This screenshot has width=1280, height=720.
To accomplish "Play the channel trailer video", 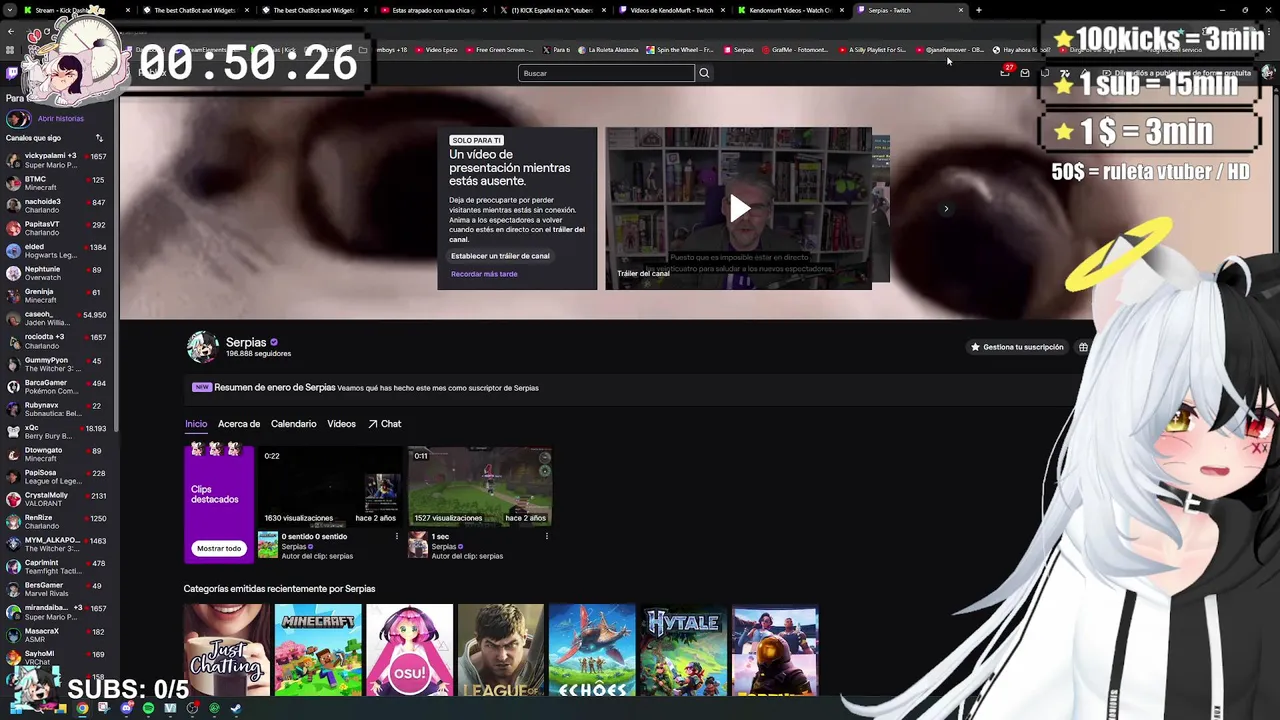I will click(739, 208).
